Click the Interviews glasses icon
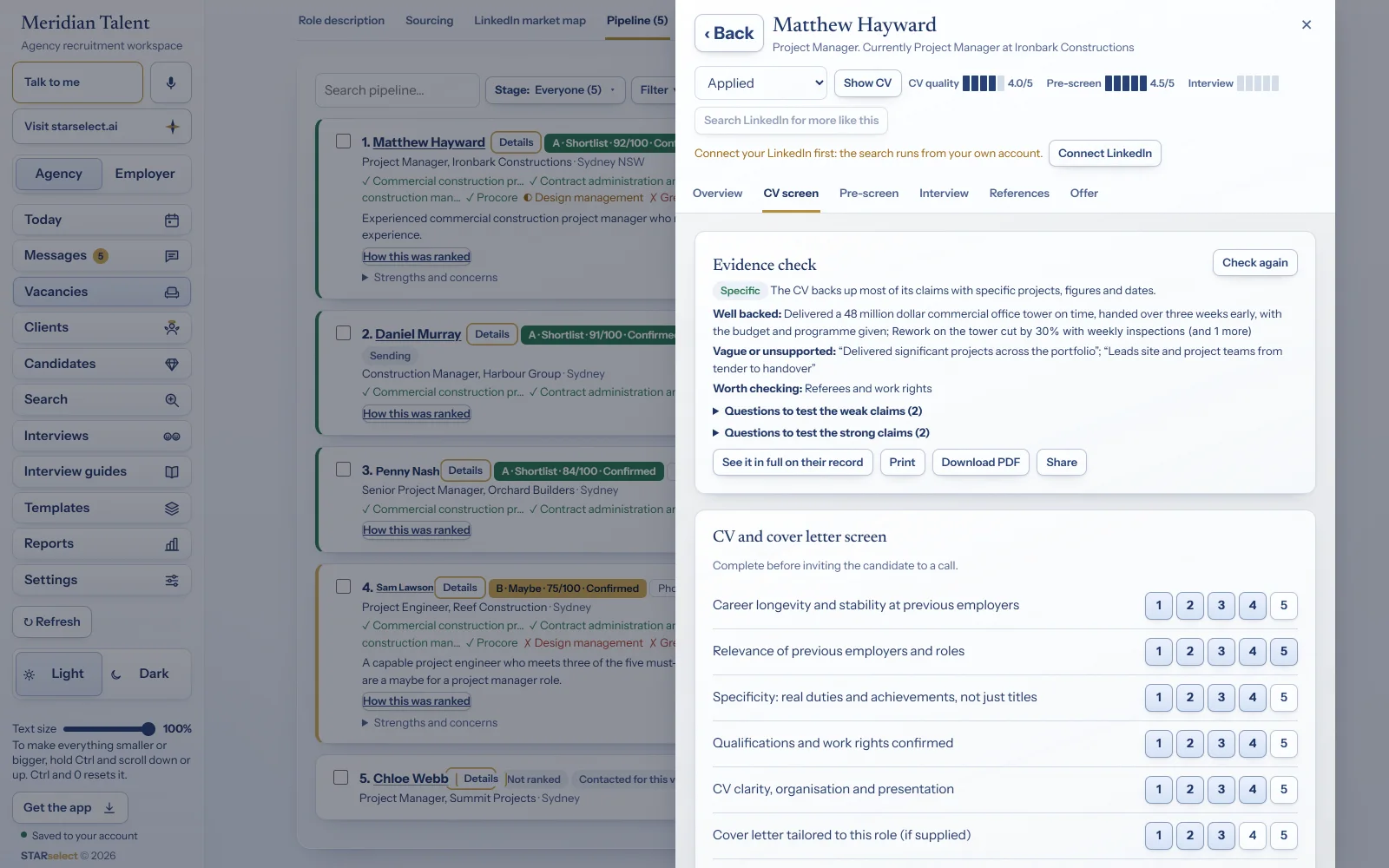 [x=172, y=437]
